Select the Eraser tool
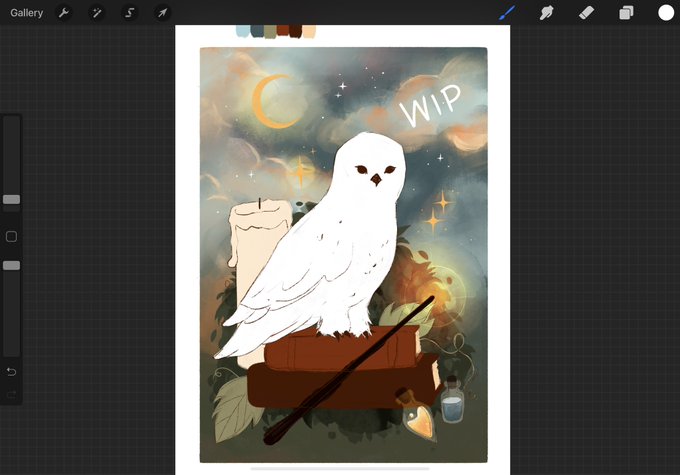The width and height of the screenshot is (680, 475). [586, 13]
